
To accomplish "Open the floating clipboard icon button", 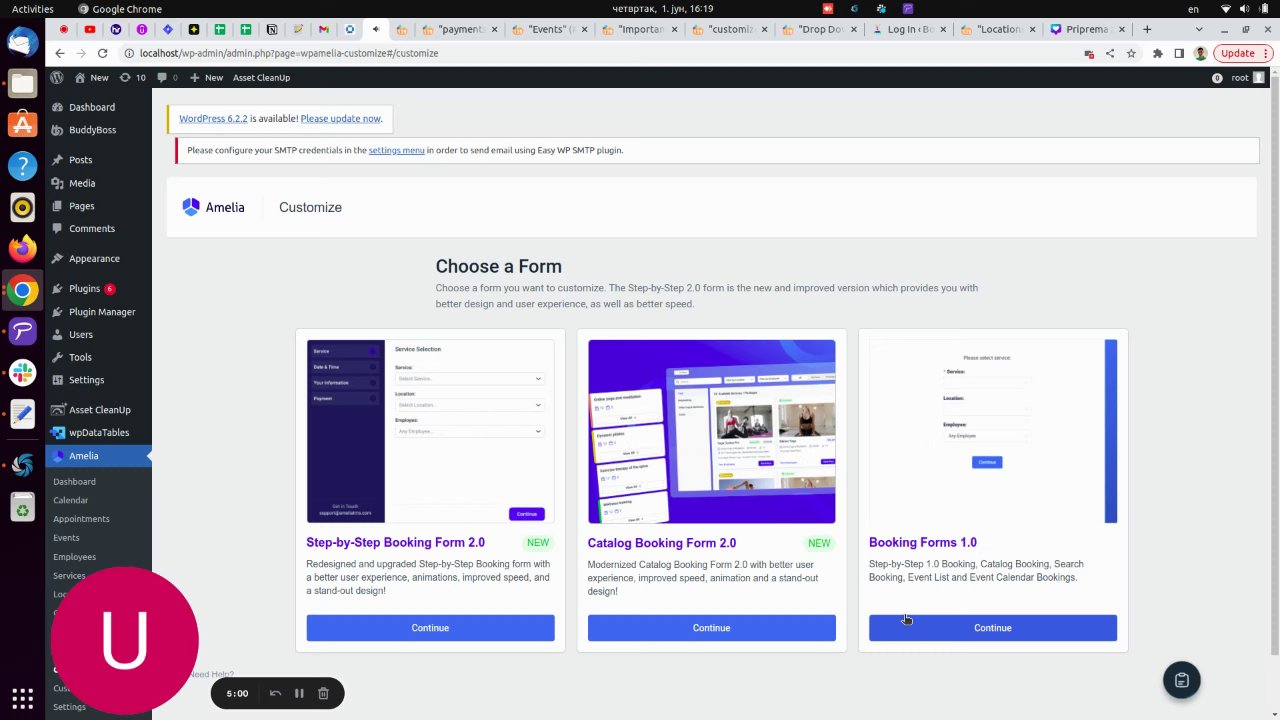I will (x=1181, y=680).
